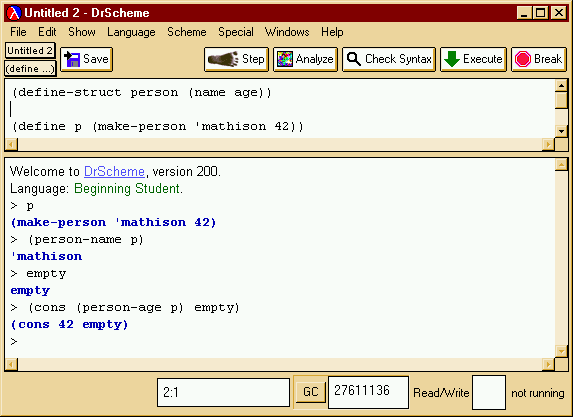Click the definitions vertical scrollbar thumb
This screenshot has height=417, width=573.
[x=561, y=101]
